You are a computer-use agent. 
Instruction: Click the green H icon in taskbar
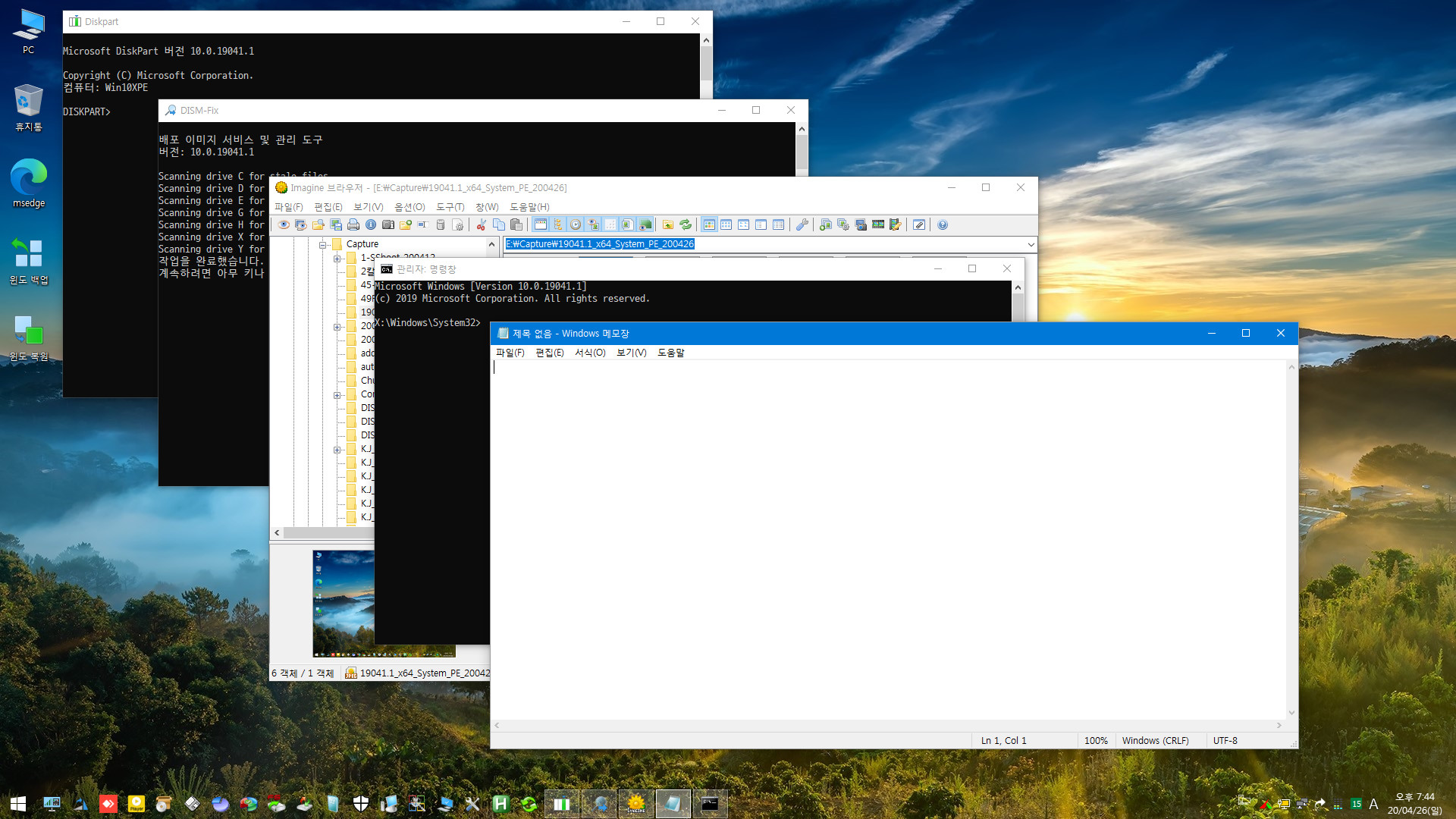(500, 804)
